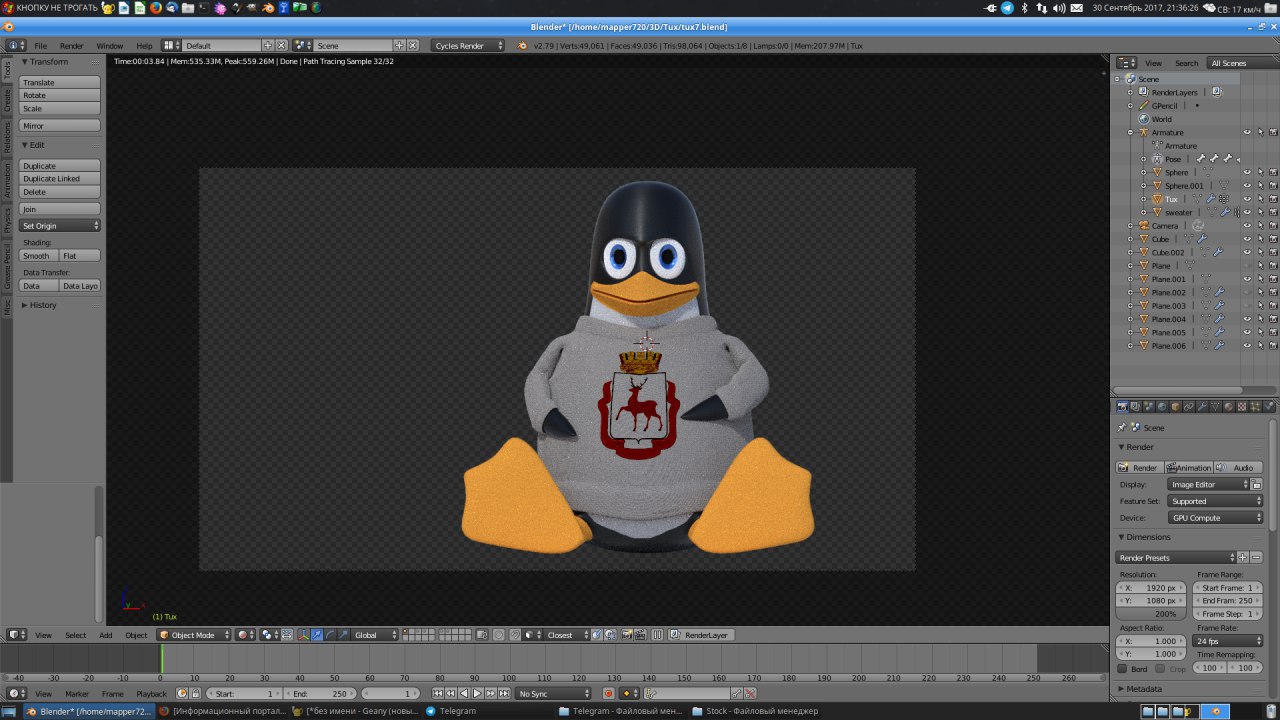Open the World properties tab

(1162, 407)
